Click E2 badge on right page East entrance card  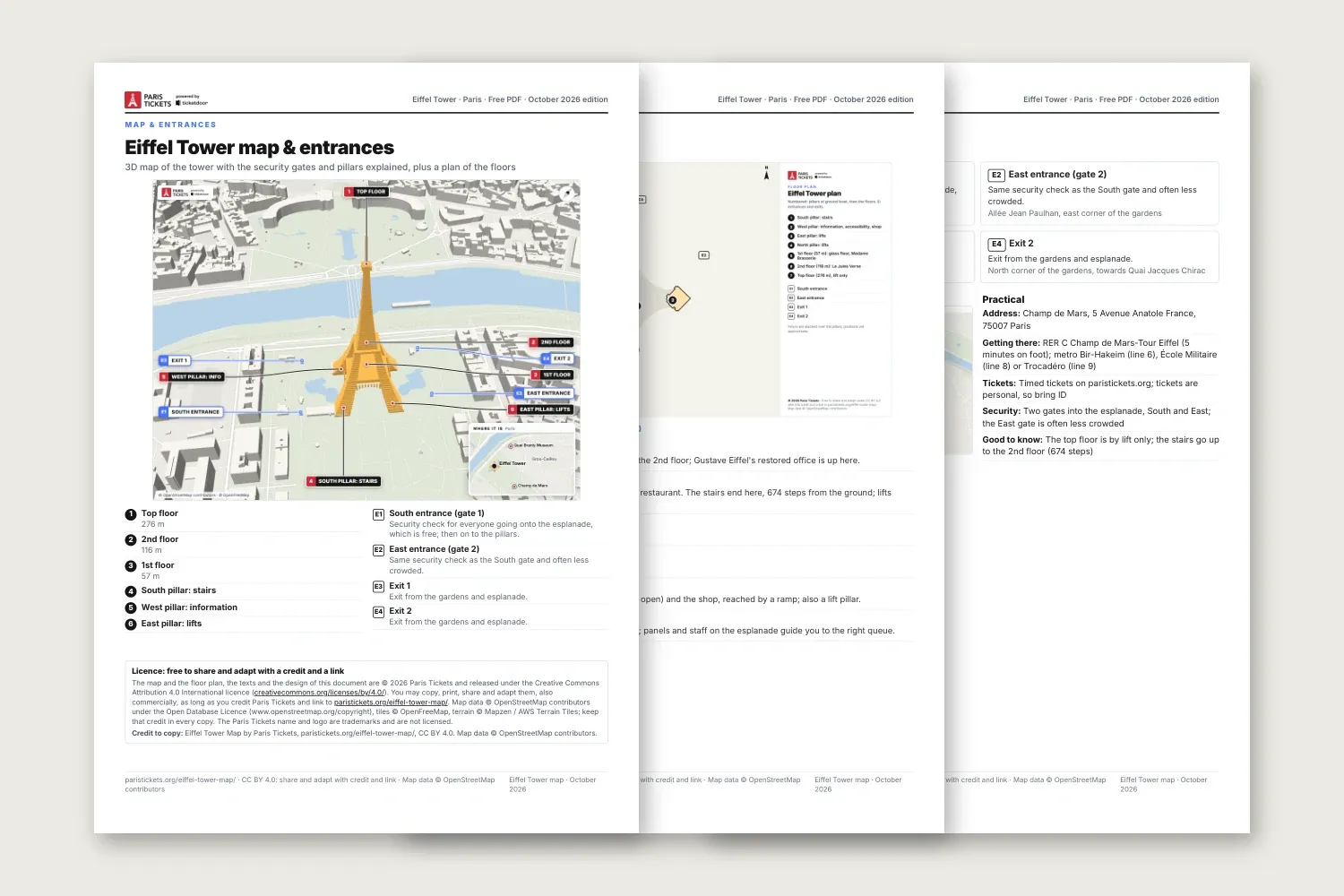point(996,176)
